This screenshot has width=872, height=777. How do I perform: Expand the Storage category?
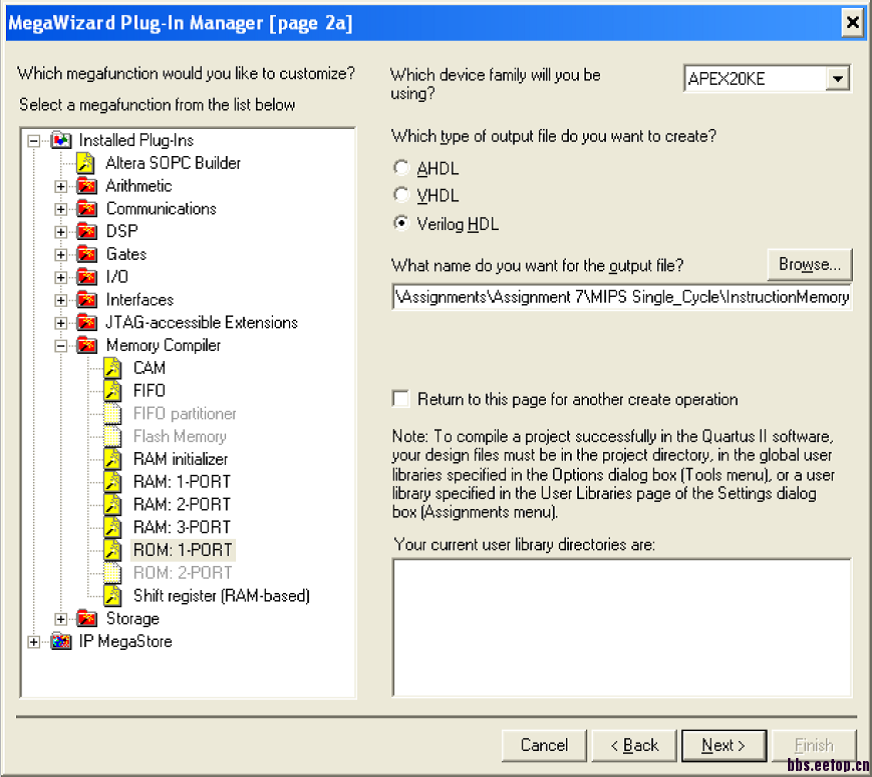click(61, 619)
